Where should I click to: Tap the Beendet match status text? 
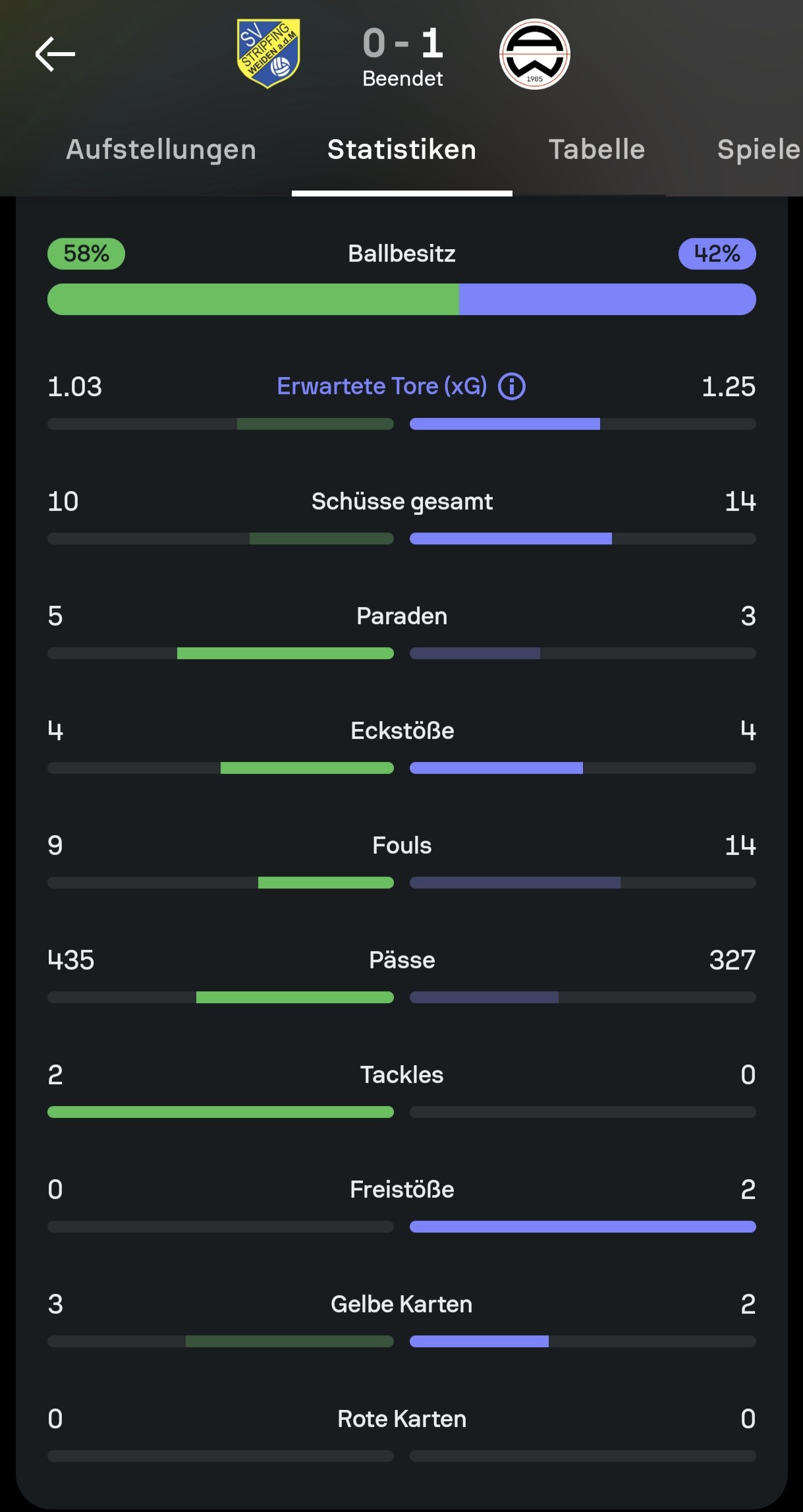(x=402, y=79)
